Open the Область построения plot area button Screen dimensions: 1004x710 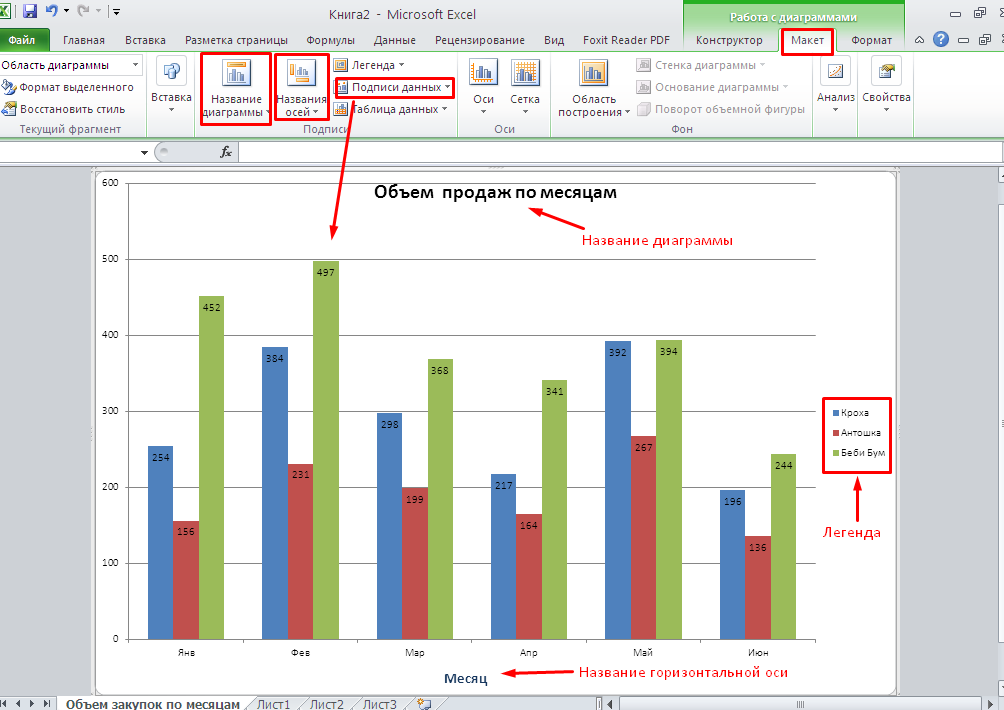(x=594, y=88)
